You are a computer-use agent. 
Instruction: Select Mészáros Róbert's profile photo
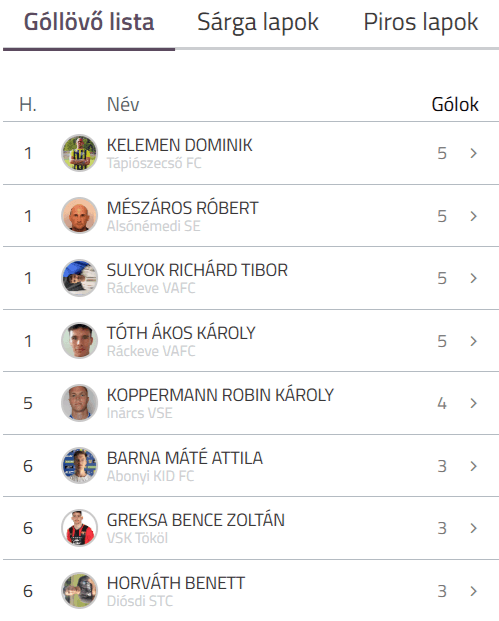click(80, 215)
